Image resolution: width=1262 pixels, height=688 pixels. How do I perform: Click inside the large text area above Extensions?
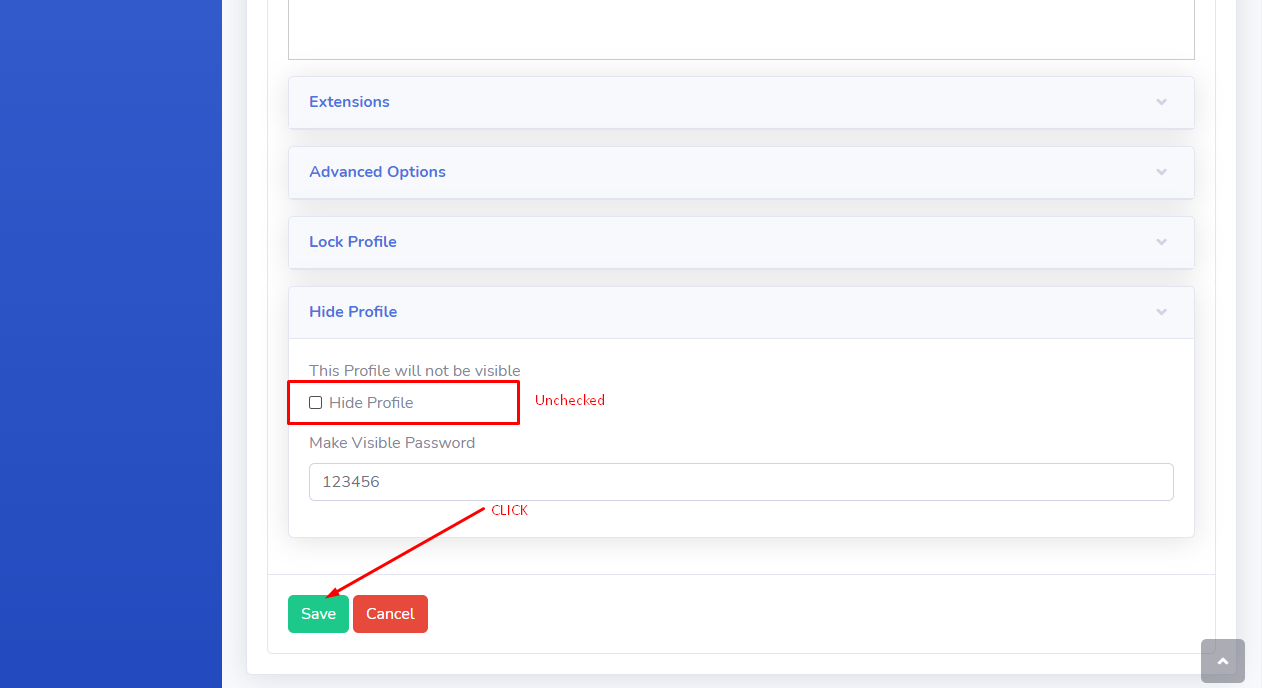tap(741, 30)
